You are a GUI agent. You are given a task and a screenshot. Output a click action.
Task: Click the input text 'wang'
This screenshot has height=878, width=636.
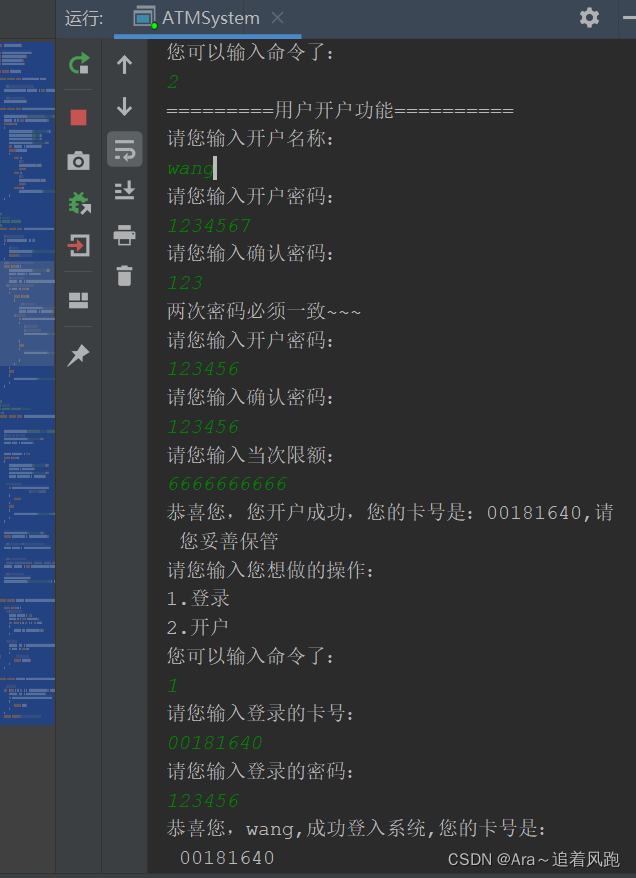click(x=191, y=168)
